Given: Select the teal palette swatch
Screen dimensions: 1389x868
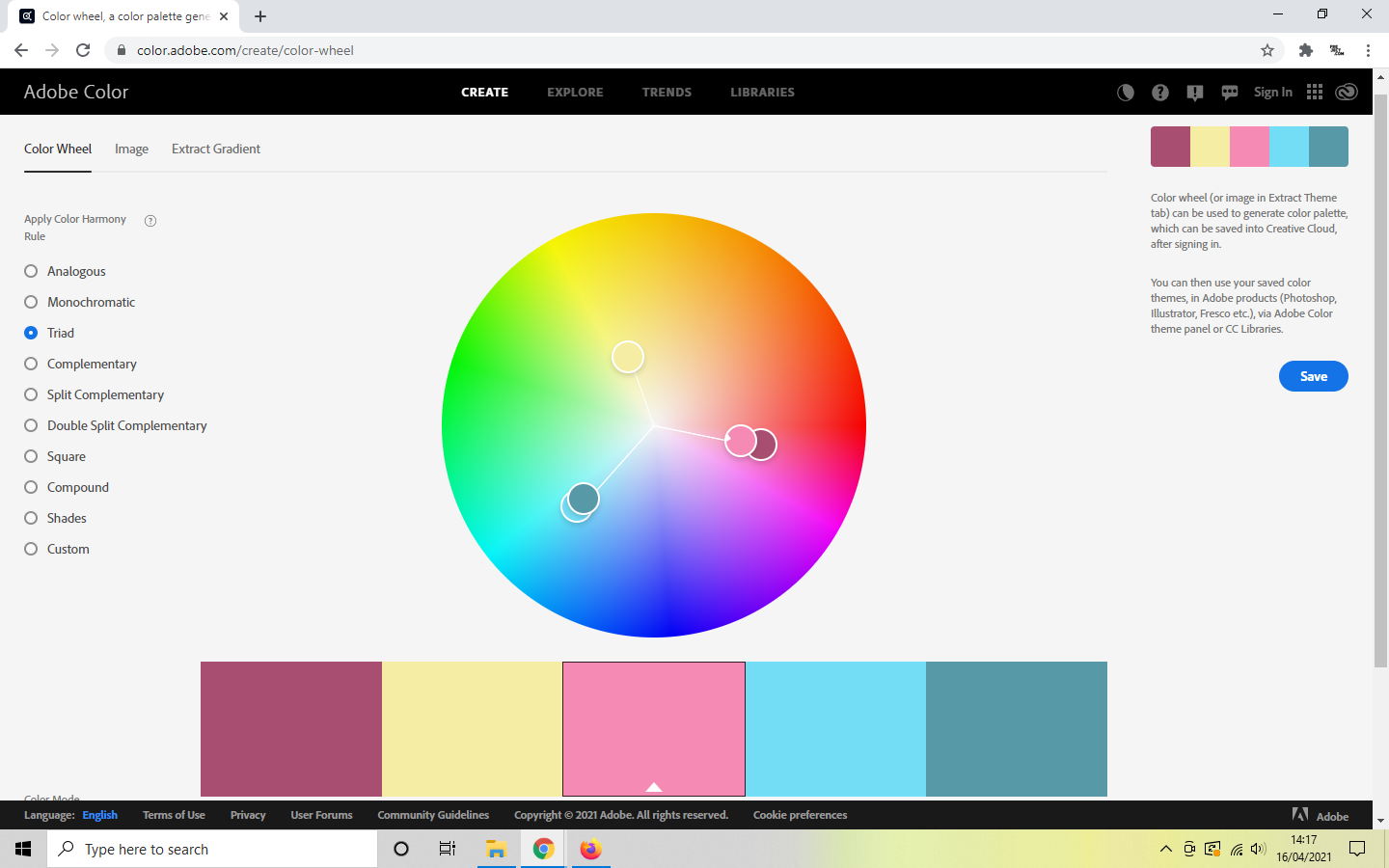Looking at the screenshot, I should click(x=1017, y=729).
